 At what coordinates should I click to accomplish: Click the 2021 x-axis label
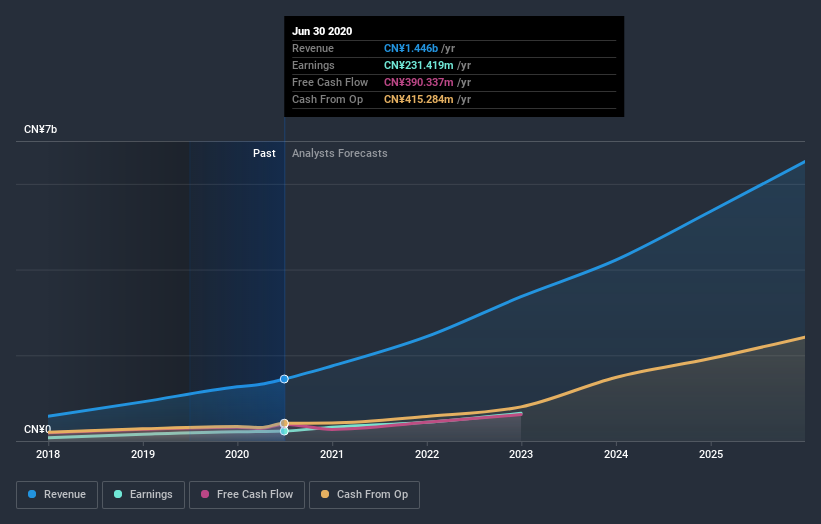[332, 454]
